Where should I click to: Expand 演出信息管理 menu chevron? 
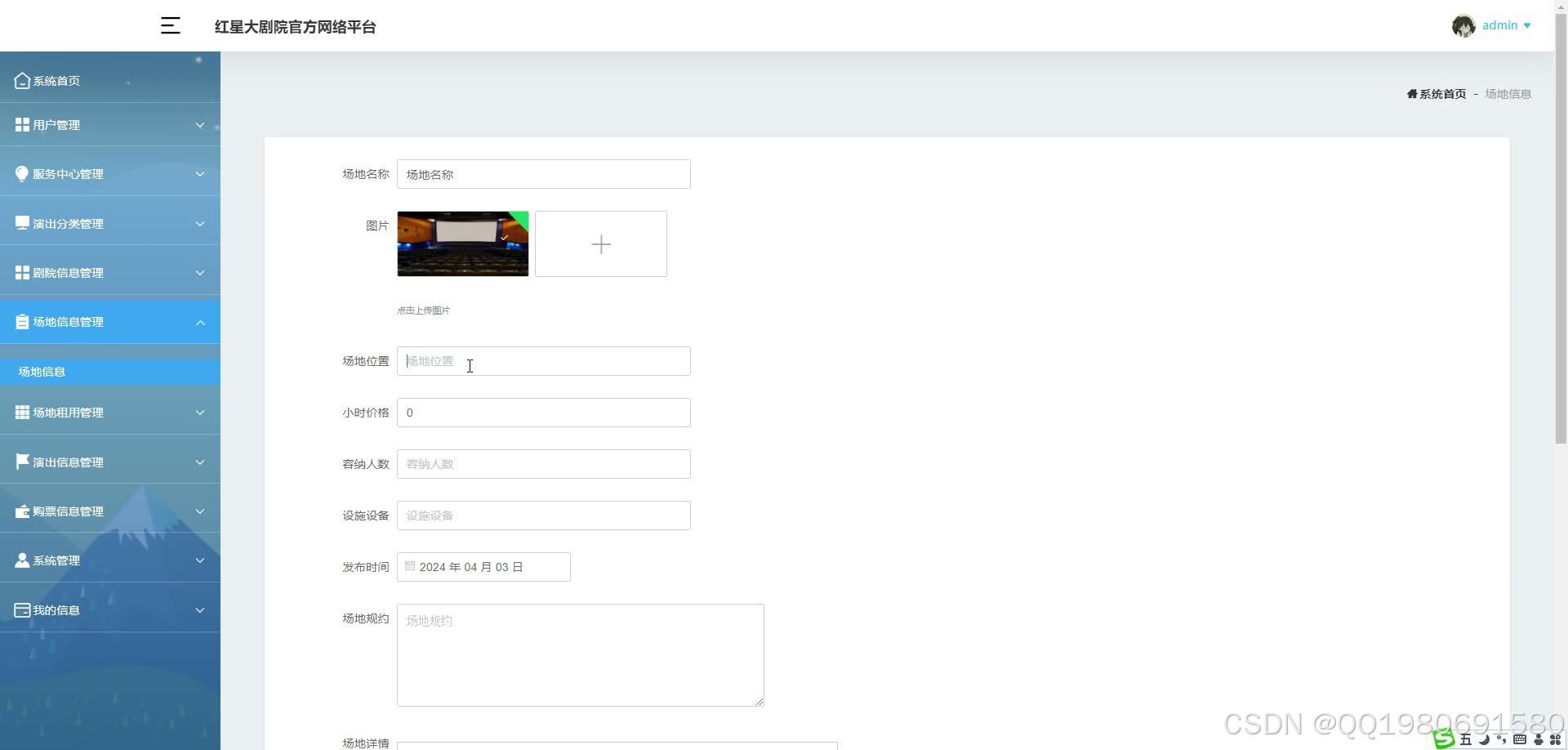pyautogui.click(x=200, y=462)
